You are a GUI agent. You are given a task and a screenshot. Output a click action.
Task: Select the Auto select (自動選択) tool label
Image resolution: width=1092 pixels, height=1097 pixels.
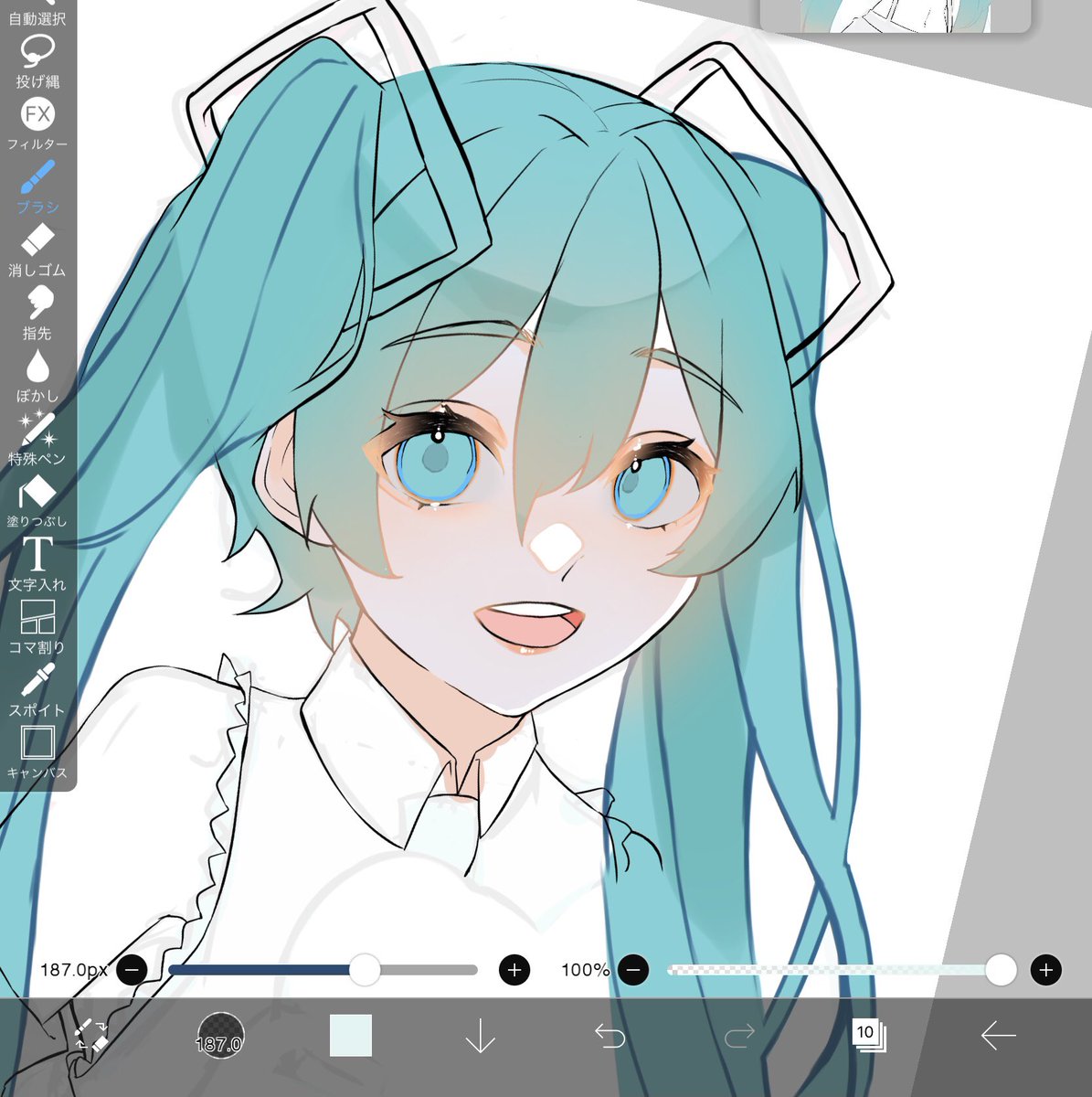point(37,18)
